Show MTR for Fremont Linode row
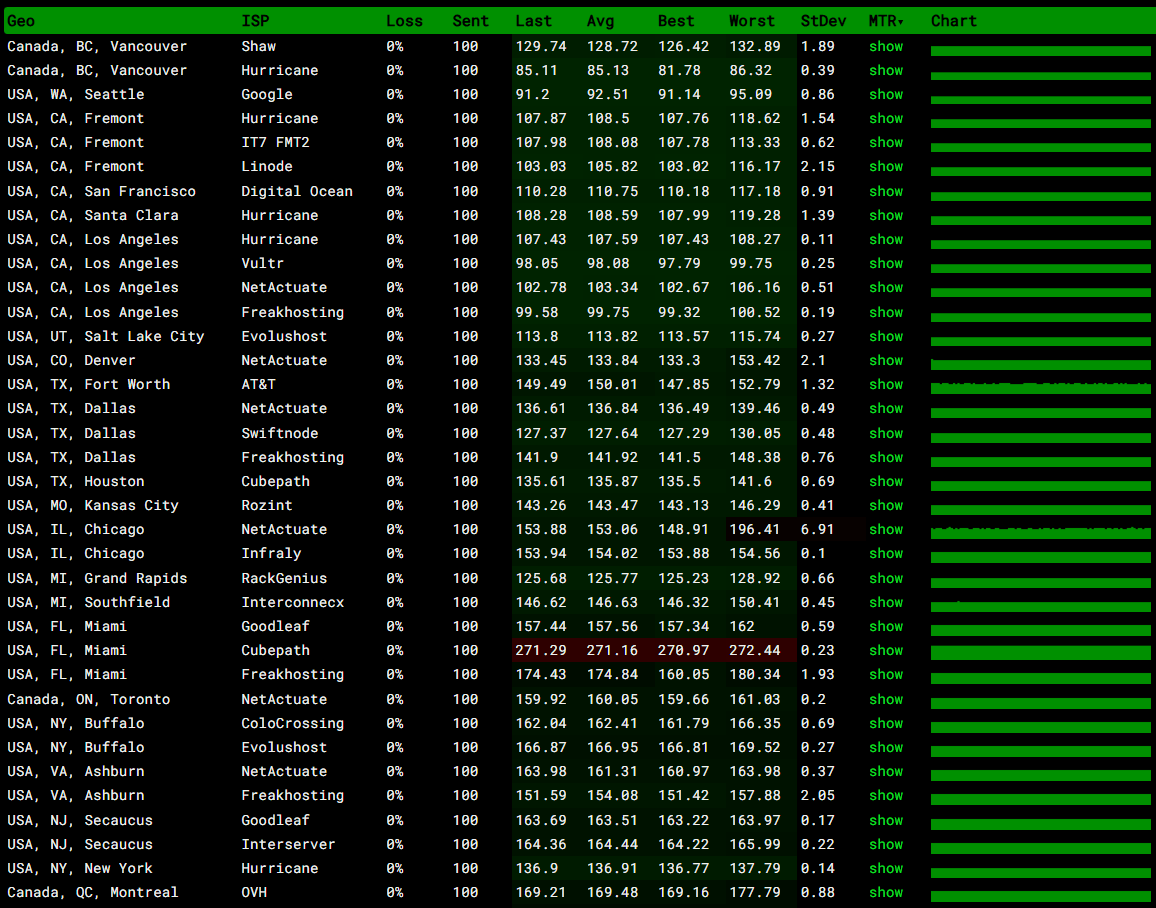 click(885, 167)
